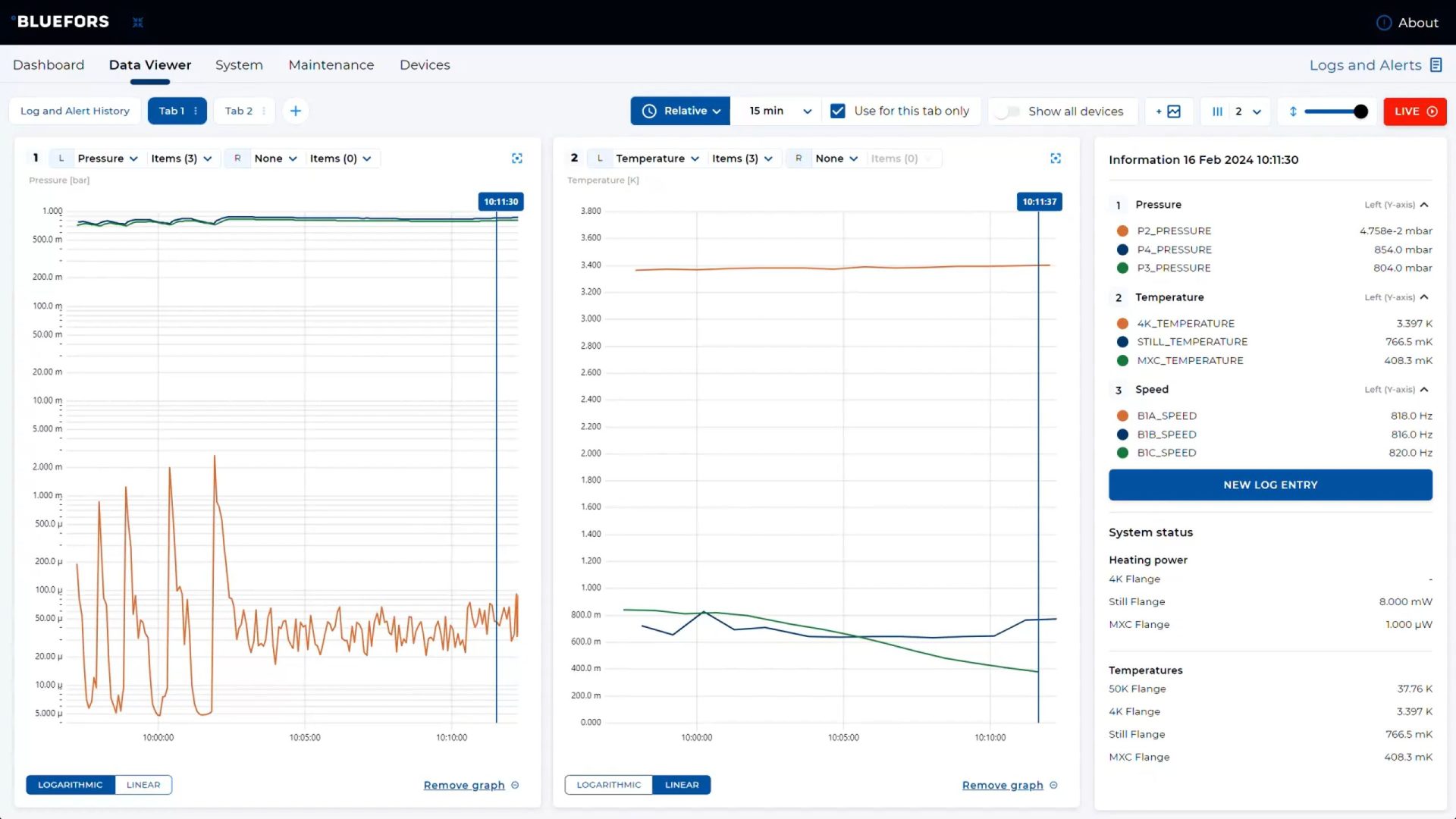Screen dimensions: 1456x819
Task: Open the Logs and Alerts document icon
Action: (1436, 65)
